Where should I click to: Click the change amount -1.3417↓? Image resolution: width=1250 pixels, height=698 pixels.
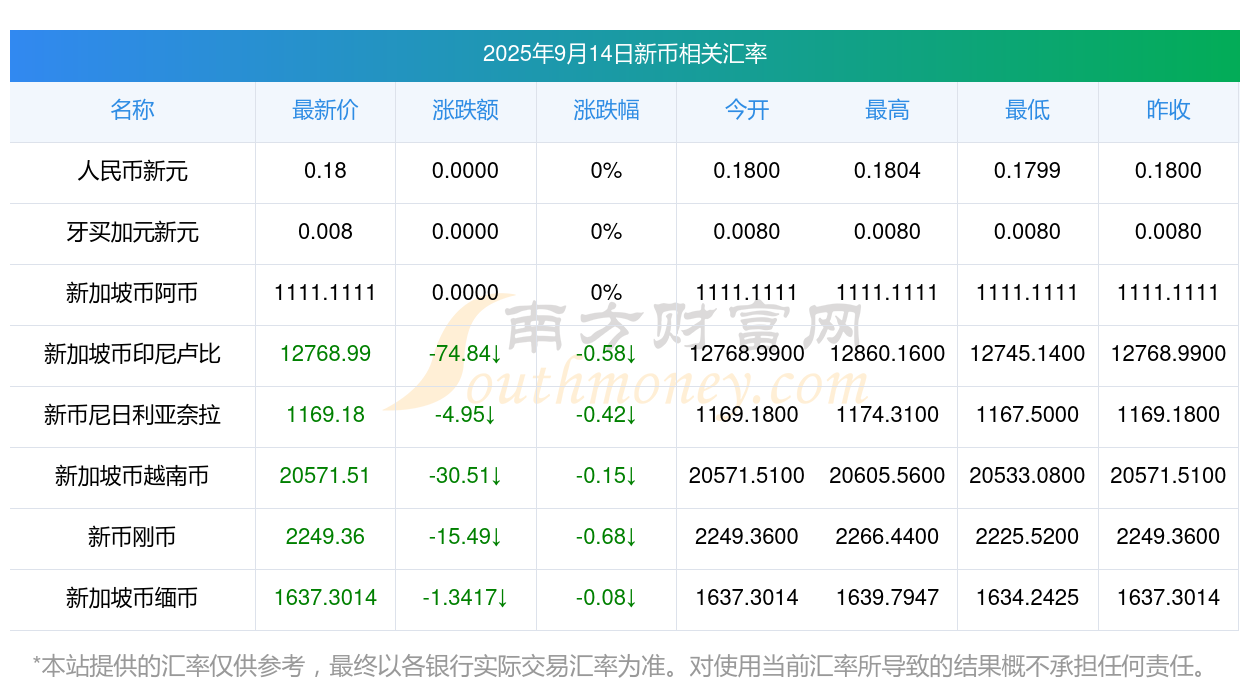point(466,598)
